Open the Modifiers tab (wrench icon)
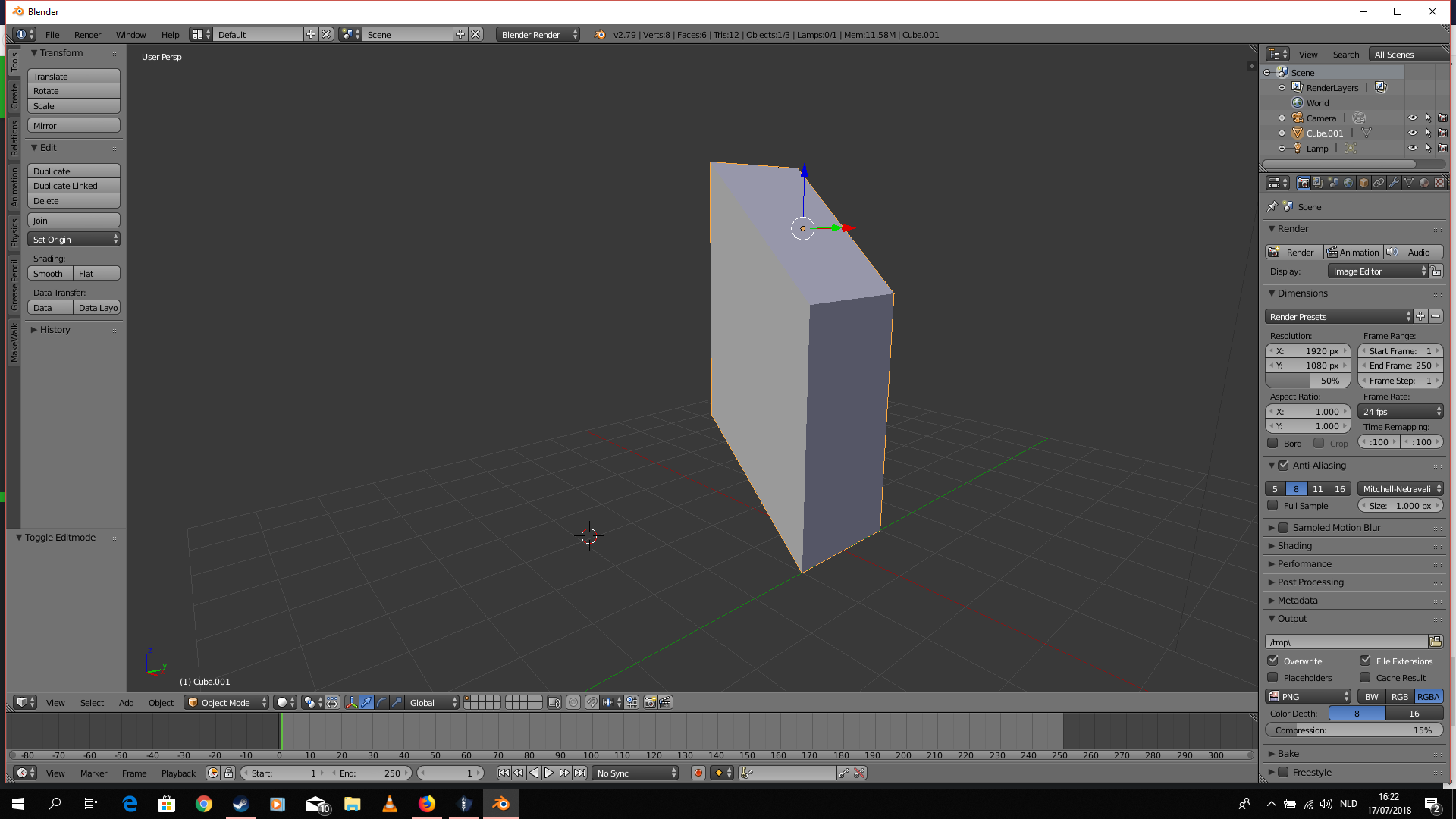1456x819 pixels. point(1394,183)
